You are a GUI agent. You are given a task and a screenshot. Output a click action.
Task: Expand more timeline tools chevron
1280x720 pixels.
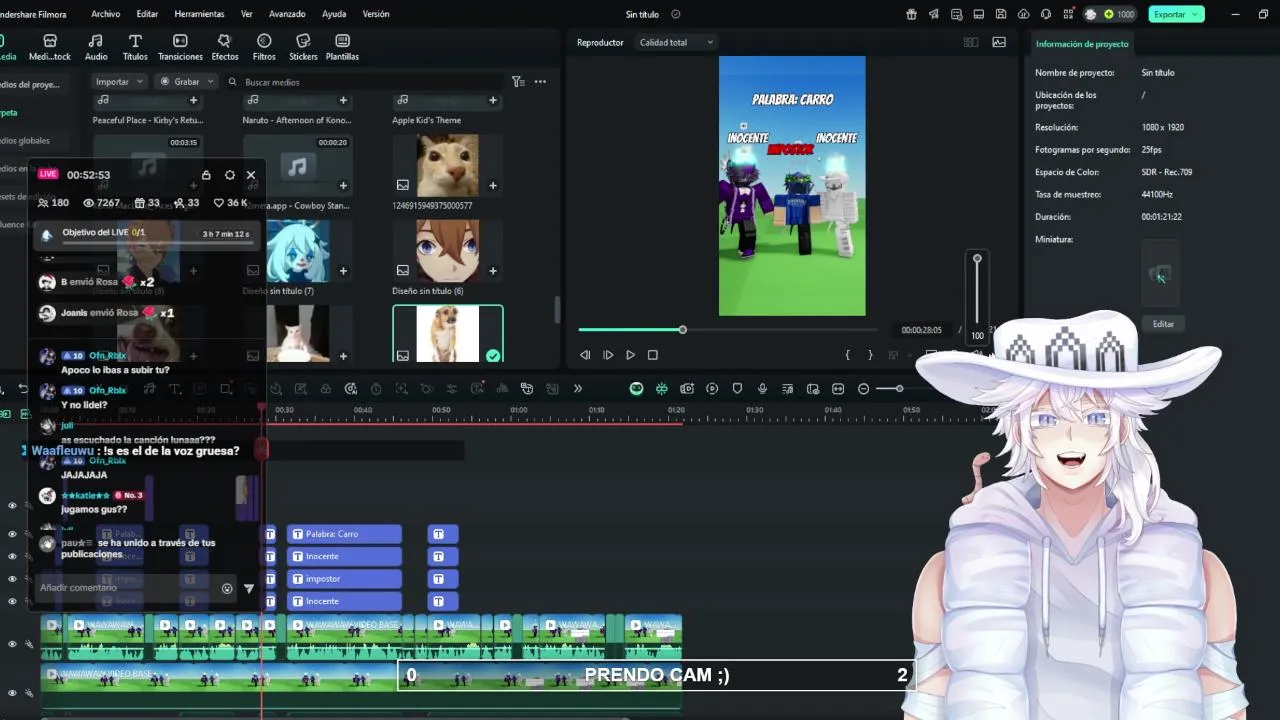pos(577,389)
